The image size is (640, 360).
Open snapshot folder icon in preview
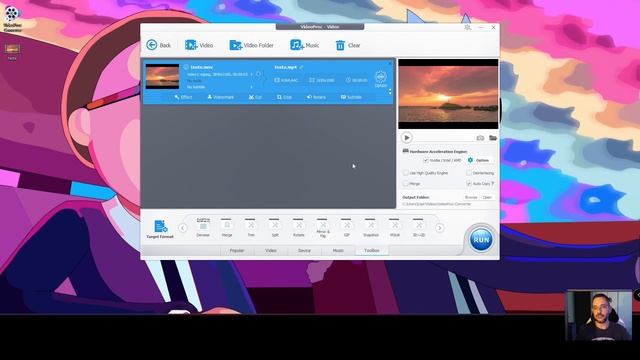(x=493, y=138)
